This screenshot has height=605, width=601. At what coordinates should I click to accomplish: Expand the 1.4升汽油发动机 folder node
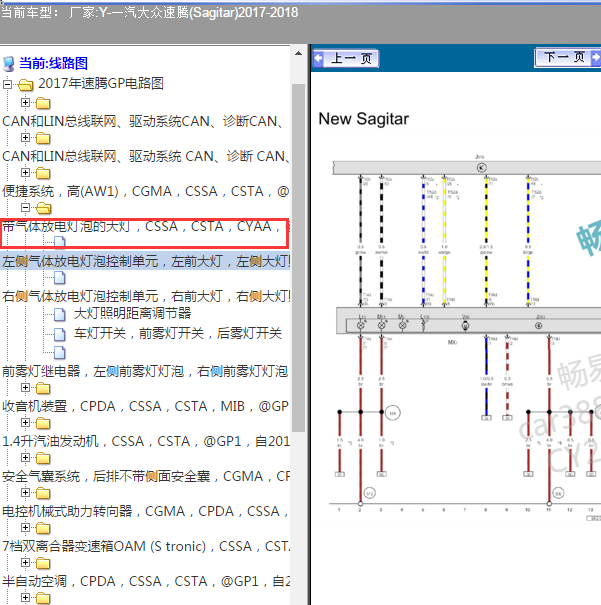[x=25, y=422]
